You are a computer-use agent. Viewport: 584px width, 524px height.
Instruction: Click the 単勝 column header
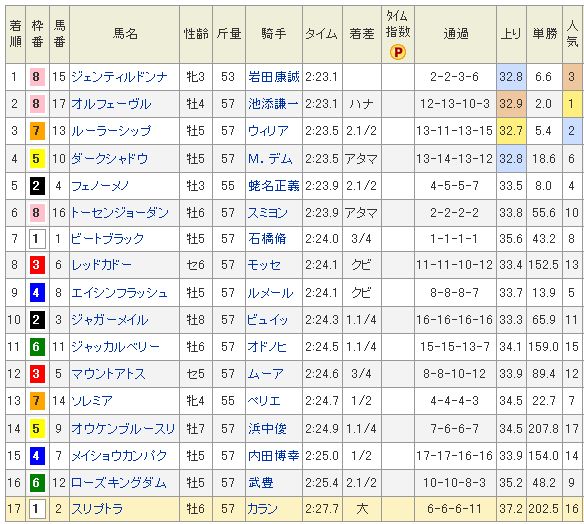(545, 34)
